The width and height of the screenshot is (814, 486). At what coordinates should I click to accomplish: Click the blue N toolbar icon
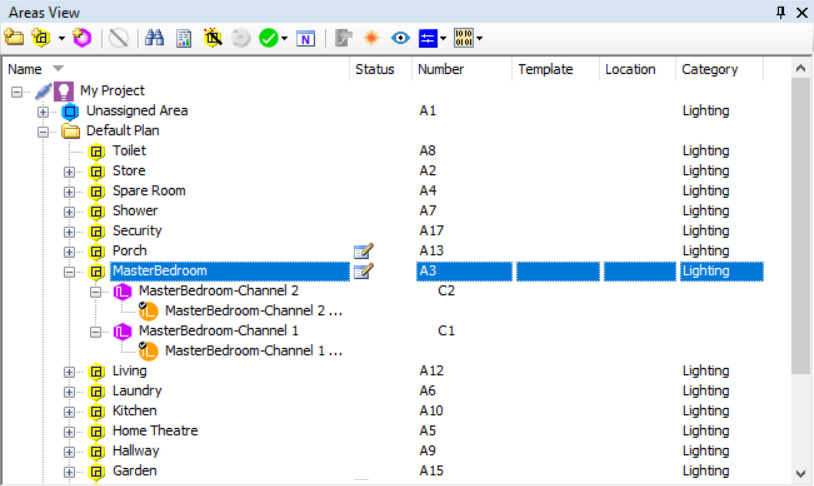click(307, 38)
